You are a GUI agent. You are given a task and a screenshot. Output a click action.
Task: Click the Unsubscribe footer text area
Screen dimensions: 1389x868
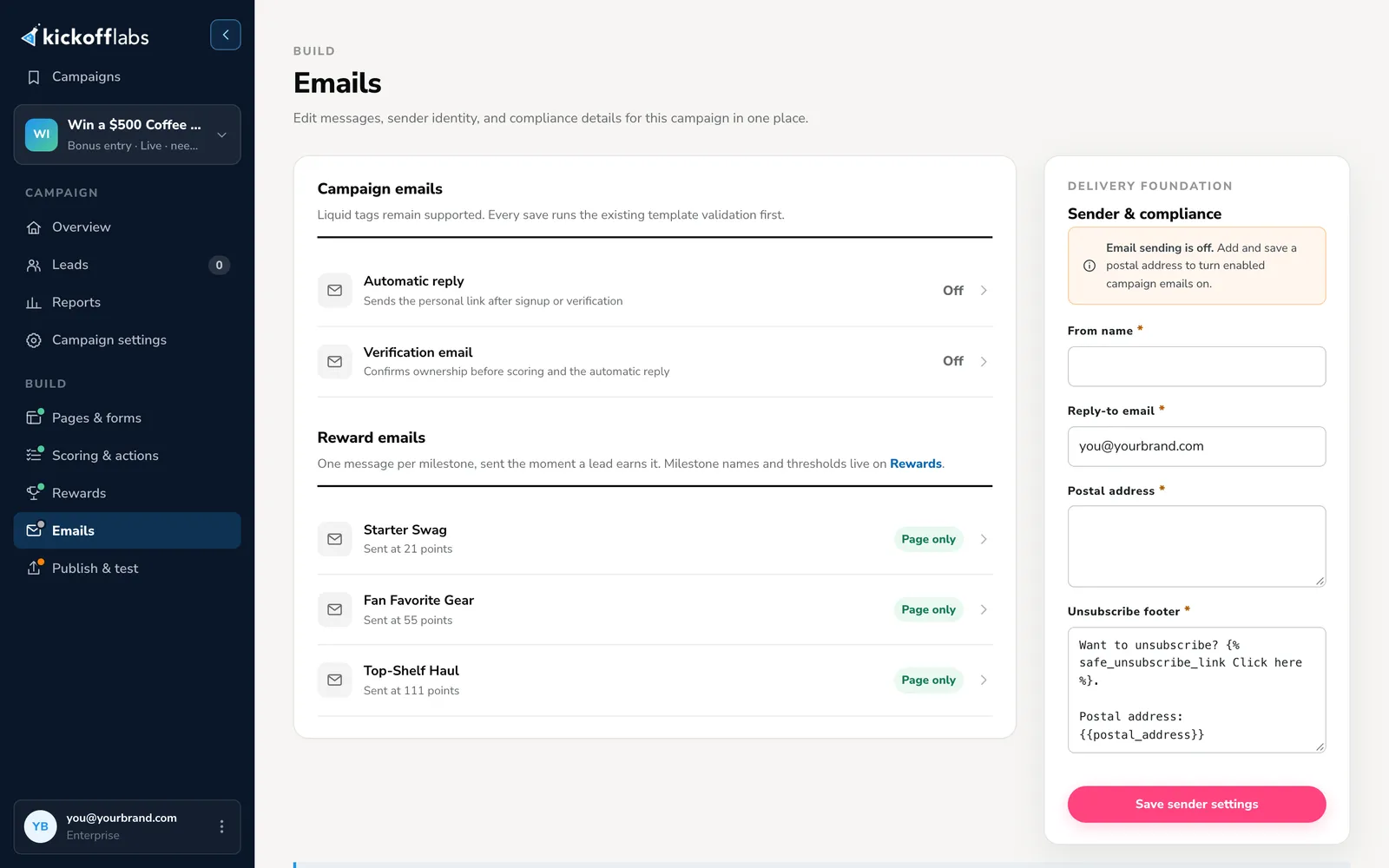click(1196, 690)
